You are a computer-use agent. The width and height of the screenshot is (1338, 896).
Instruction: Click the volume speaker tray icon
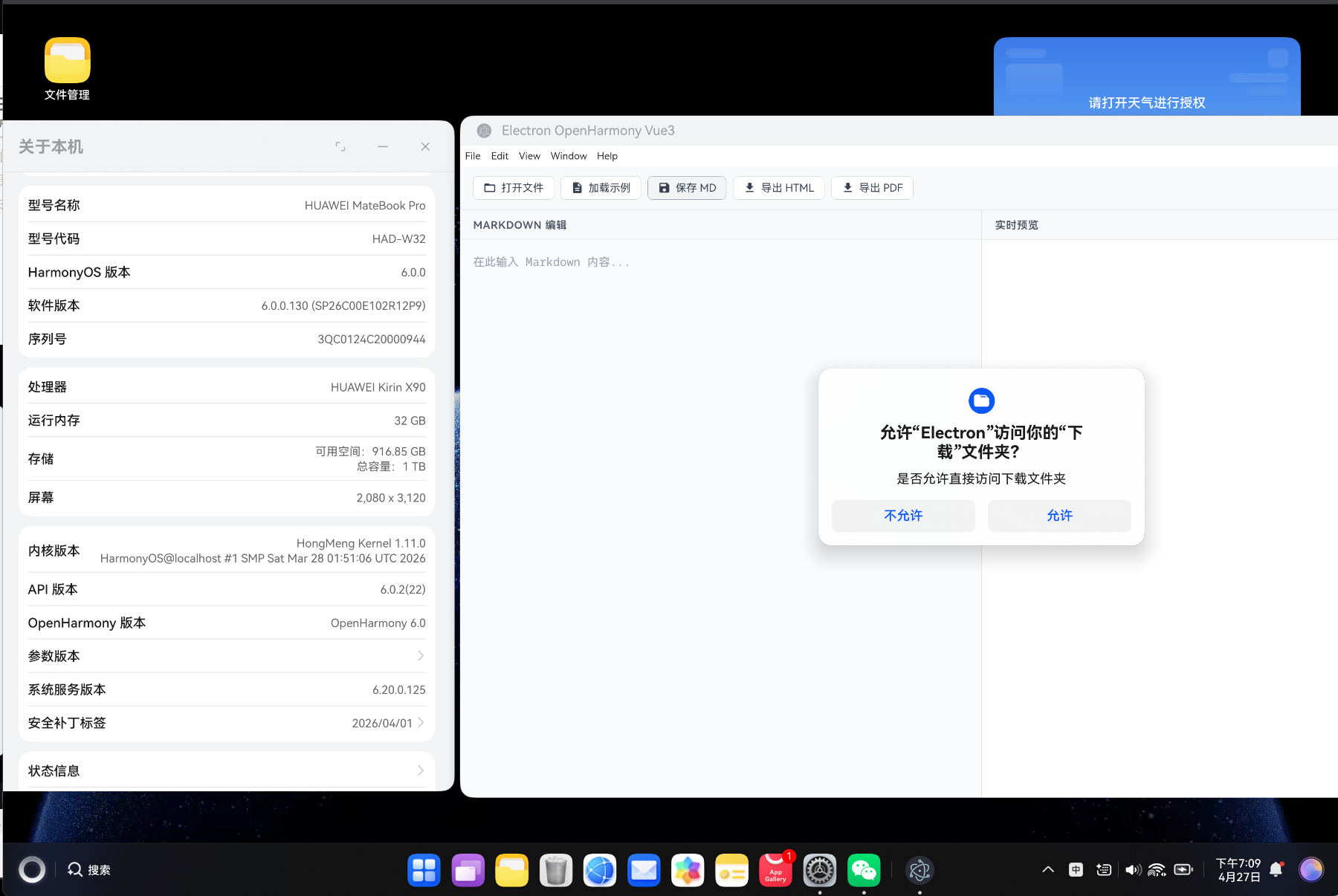[1133, 869]
